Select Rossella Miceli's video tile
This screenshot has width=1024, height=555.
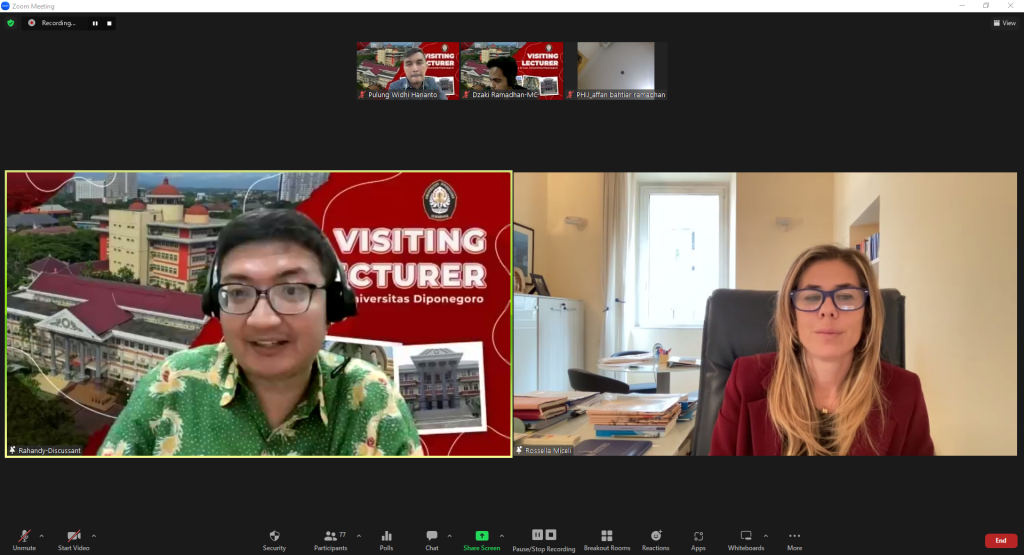[765, 314]
